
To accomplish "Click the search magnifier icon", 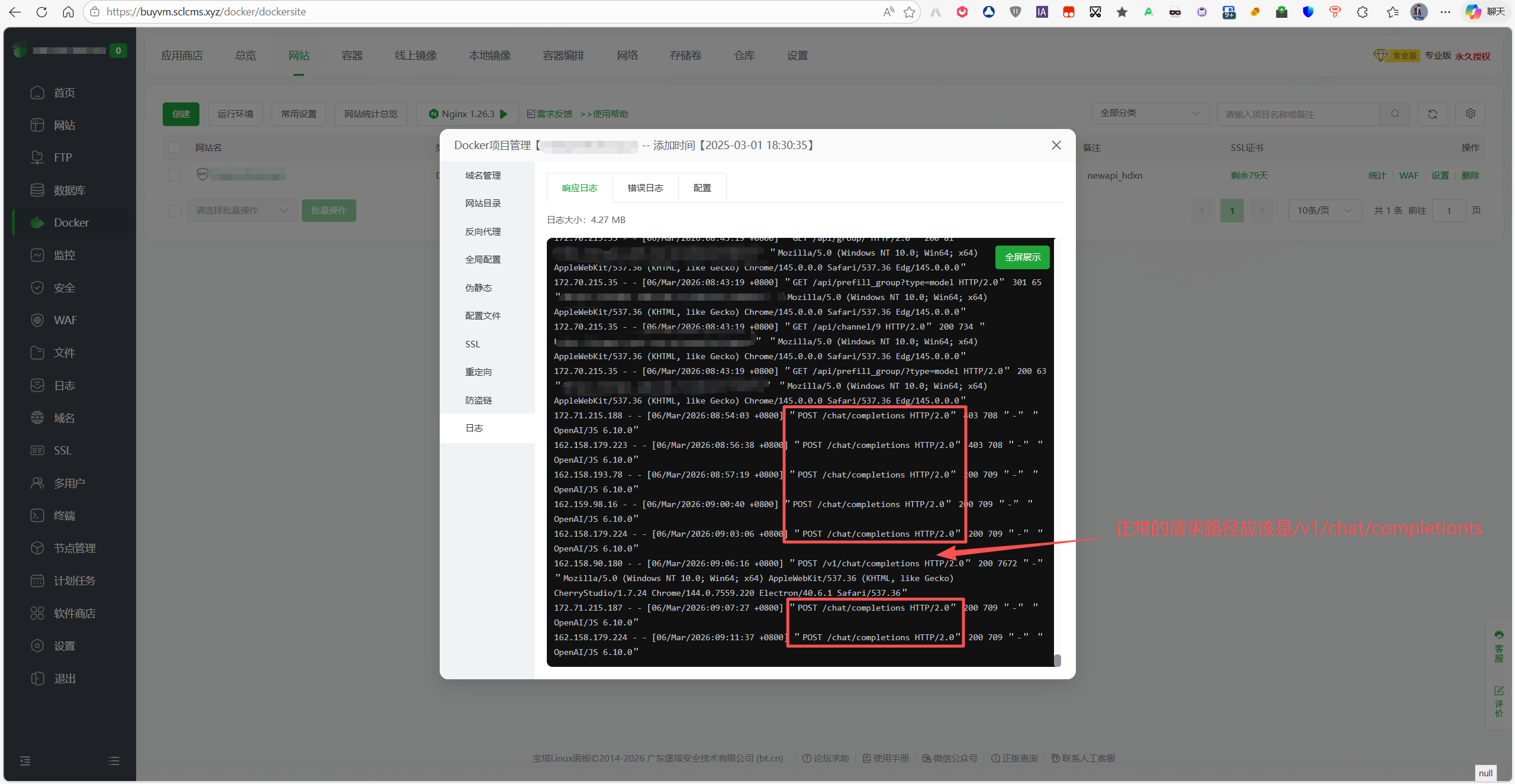I will (x=1395, y=114).
